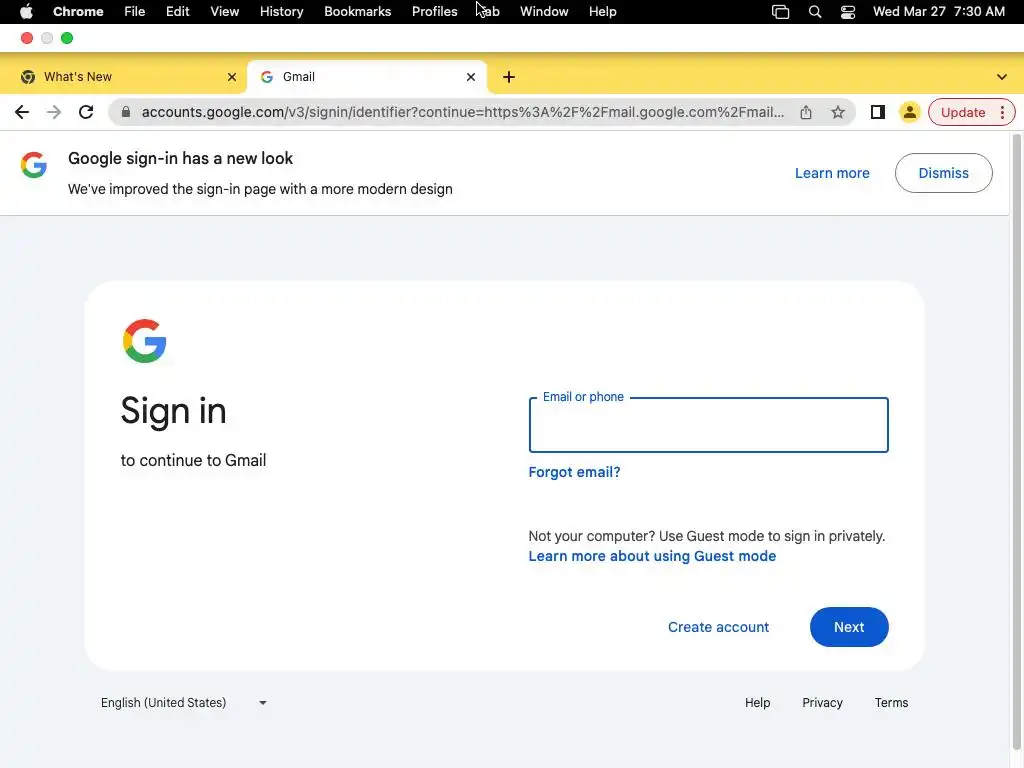Open the Bookmarks menu
The width and height of the screenshot is (1024, 768).
[357, 11]
